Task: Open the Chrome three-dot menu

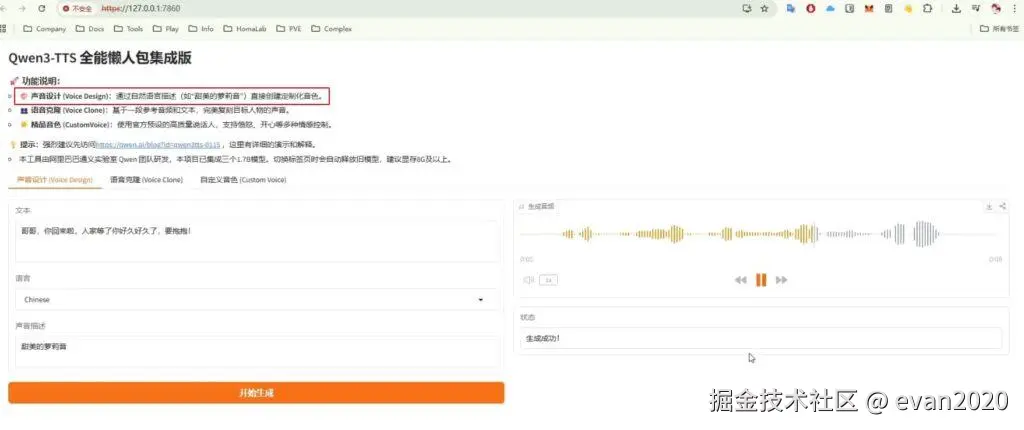Action: [1014, 8]
